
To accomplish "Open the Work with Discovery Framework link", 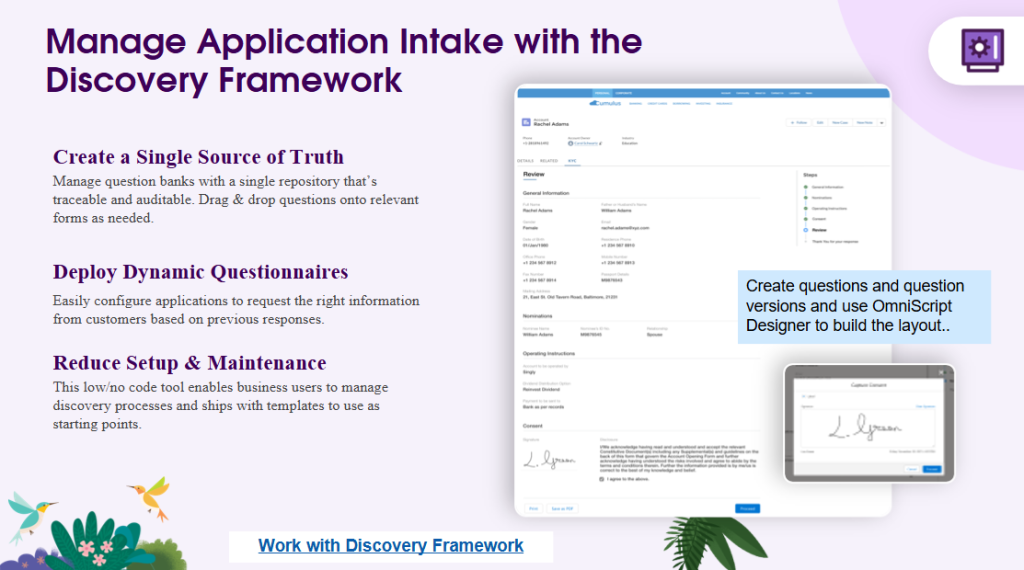I will [391, 545].
